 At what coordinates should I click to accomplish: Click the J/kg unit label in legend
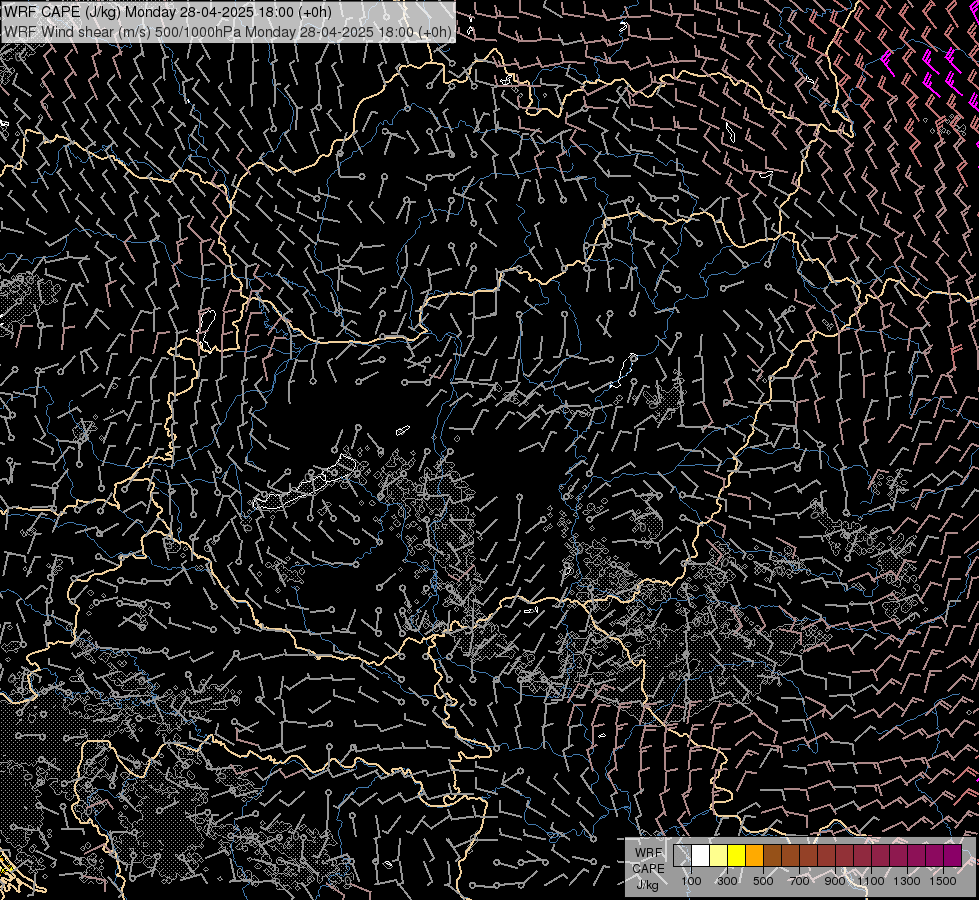point(647,885)
